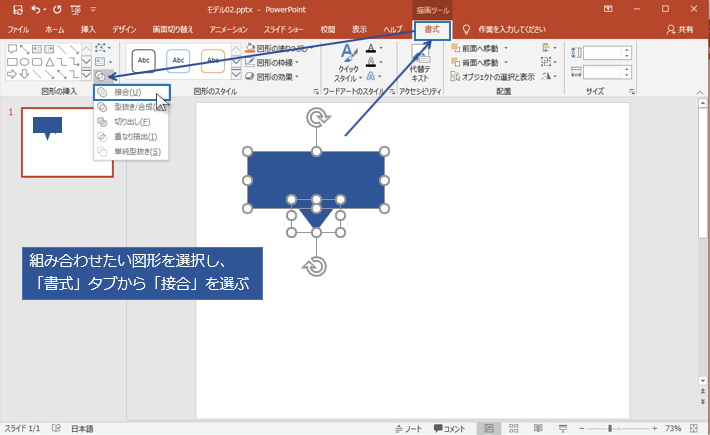Open the ファイル tab
The height and width of the screenshot is (435, 710).
pyautogui.click(x=18, y=29)
